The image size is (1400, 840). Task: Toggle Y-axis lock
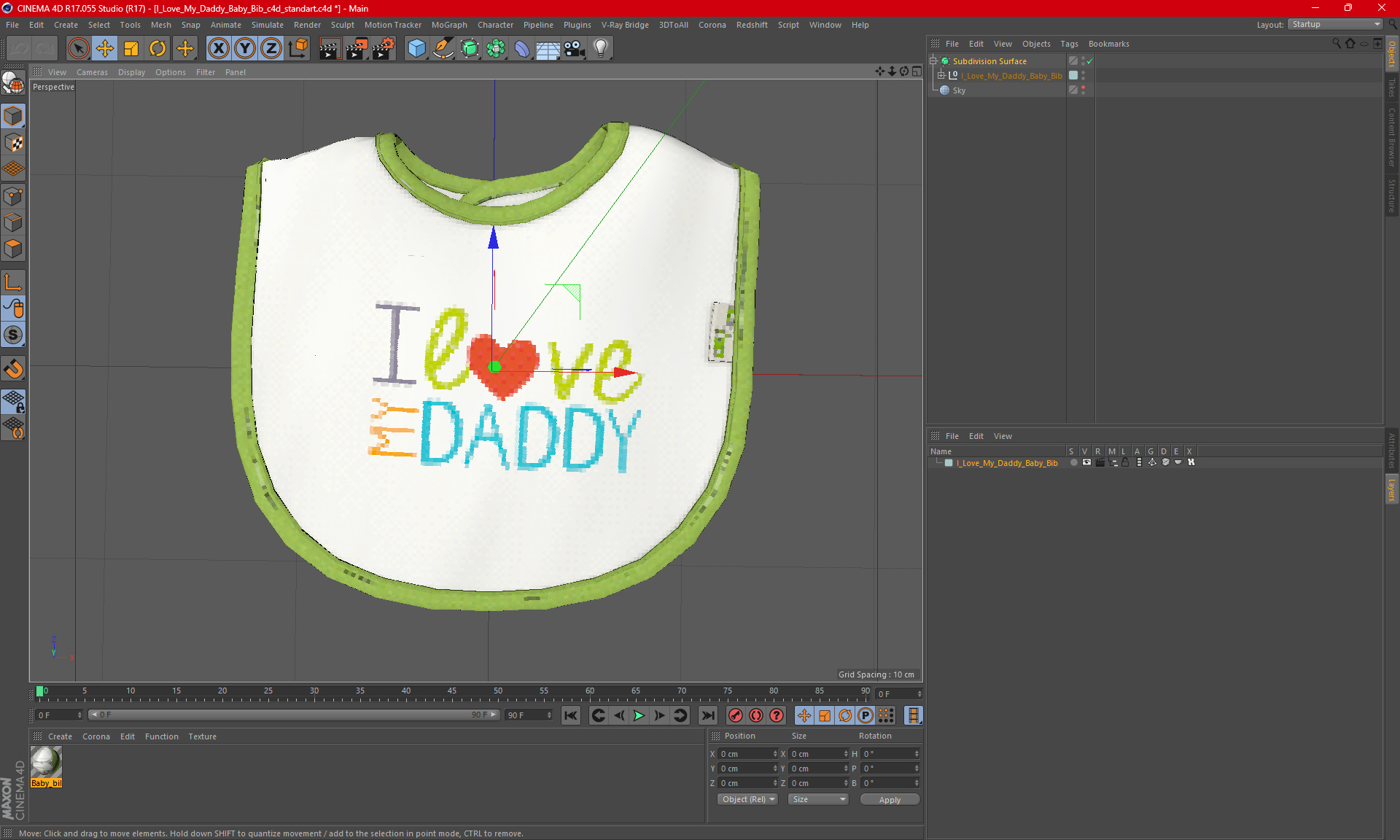(x=245, y=49)
